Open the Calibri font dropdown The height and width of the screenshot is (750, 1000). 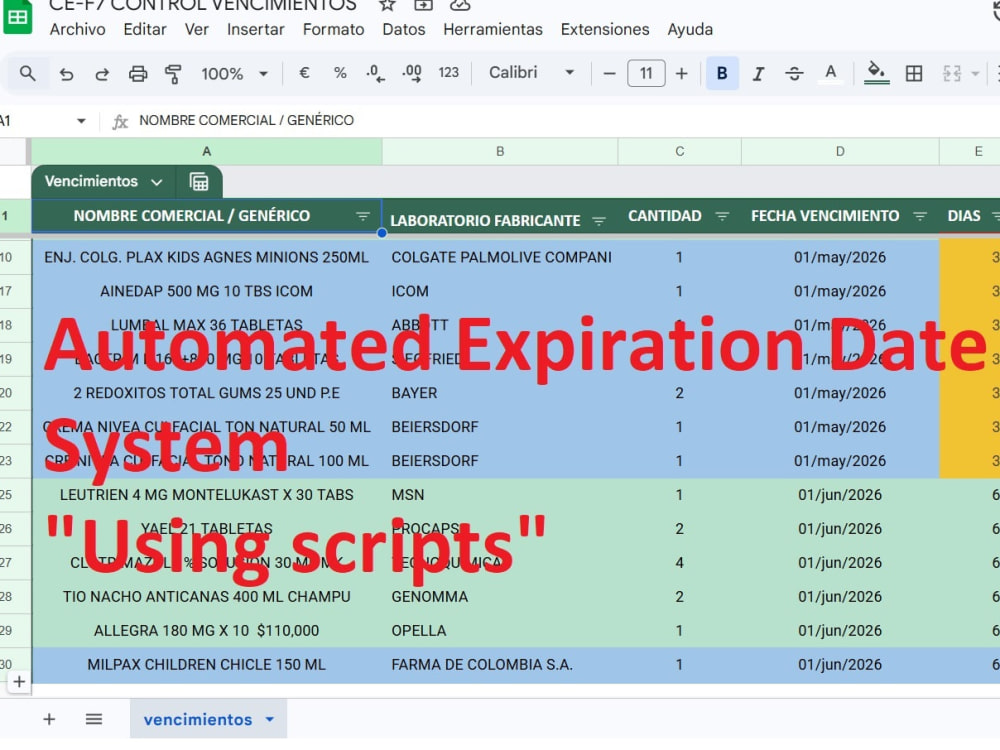(x=531, y=73)
